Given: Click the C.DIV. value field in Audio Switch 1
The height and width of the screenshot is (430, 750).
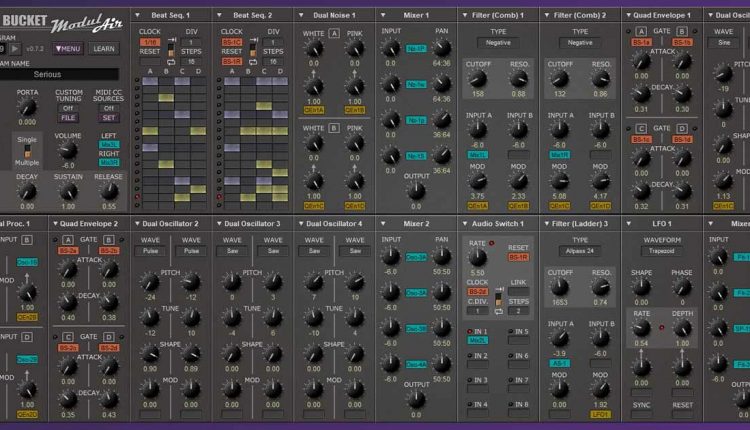Looking at the screenshot, I should click(x=477, y=311).
